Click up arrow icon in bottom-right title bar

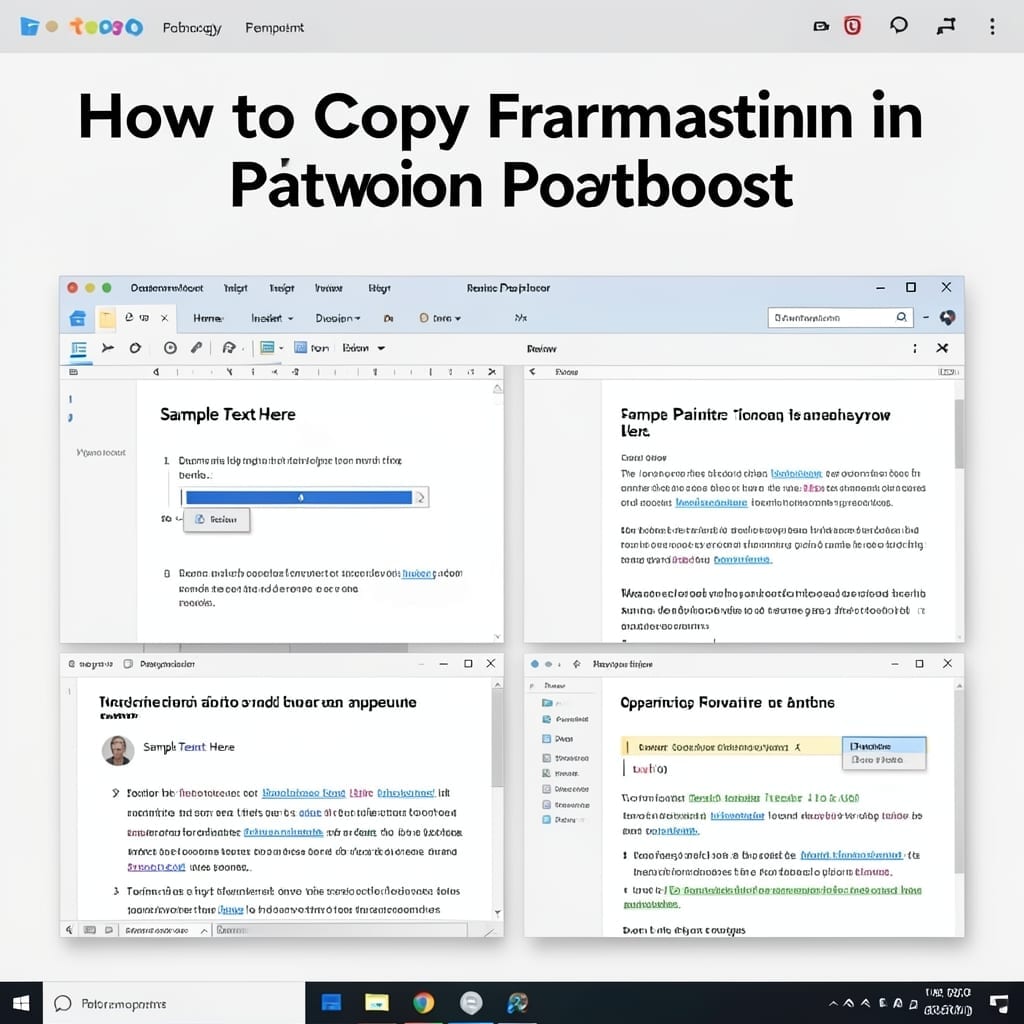click(577, 664)
